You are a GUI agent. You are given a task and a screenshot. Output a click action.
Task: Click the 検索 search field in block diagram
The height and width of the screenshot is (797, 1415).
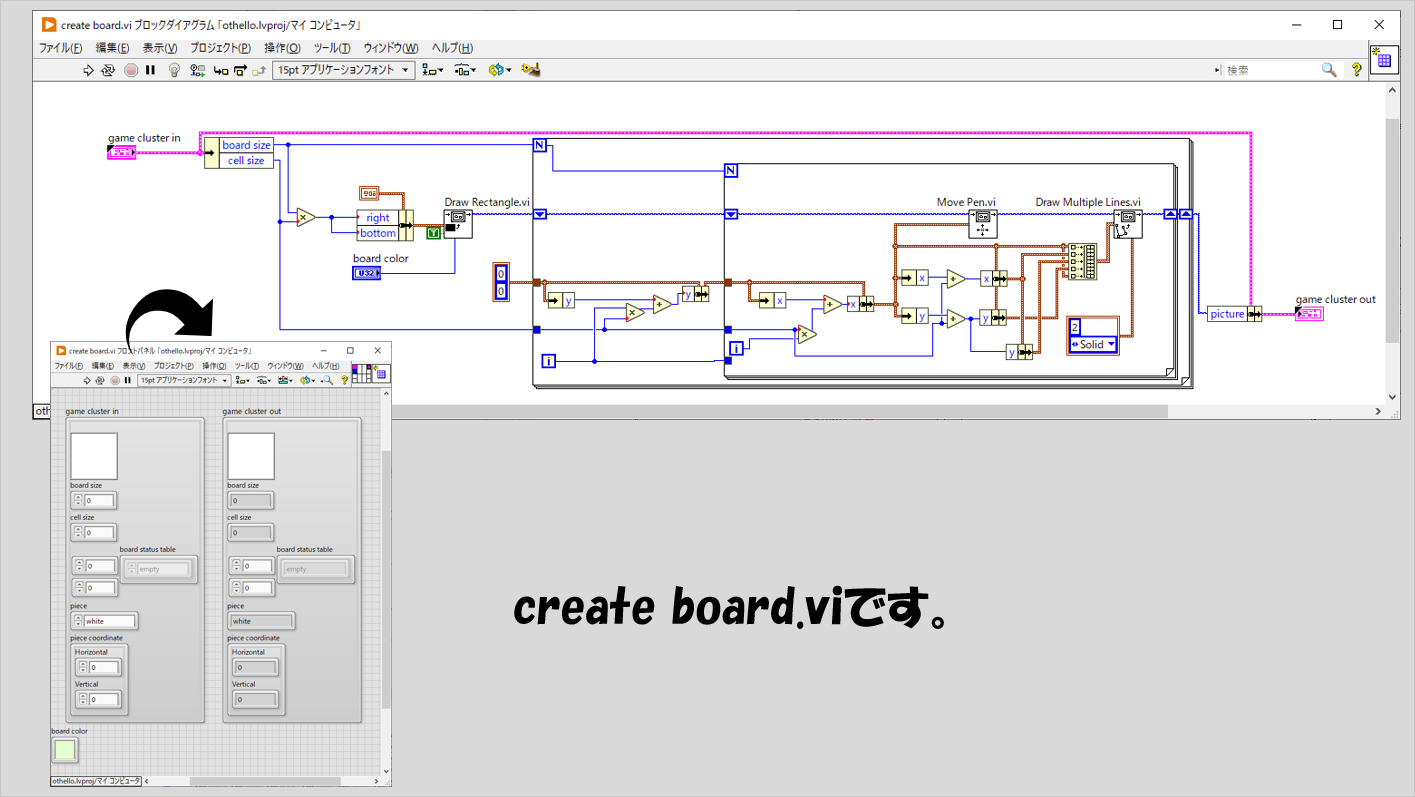click(1270, 70)
